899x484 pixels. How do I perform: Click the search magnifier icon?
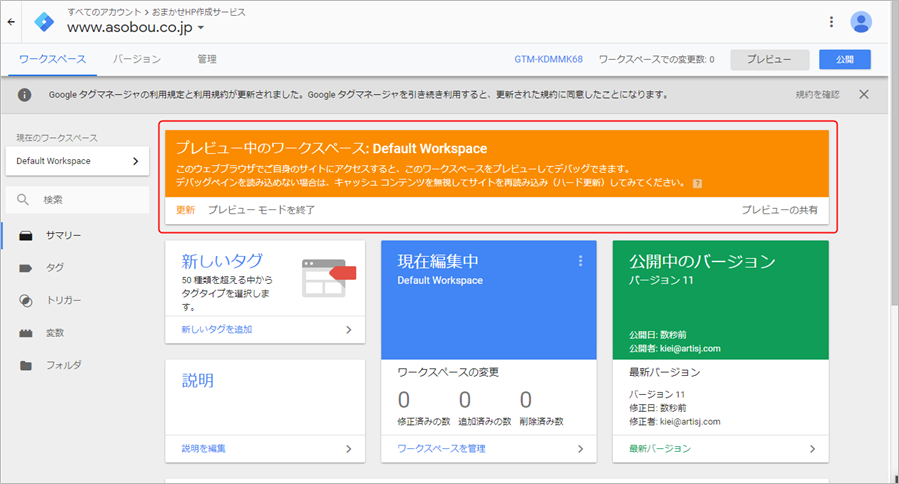click(x=22, y=200)
